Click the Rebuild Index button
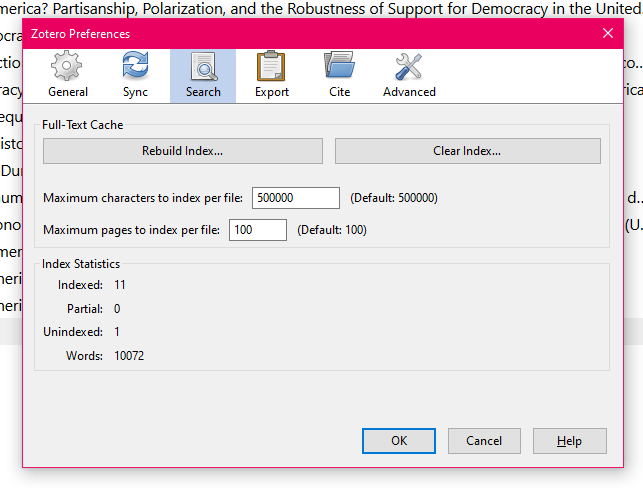The image size is (643, 488). [x=183, y=151]
